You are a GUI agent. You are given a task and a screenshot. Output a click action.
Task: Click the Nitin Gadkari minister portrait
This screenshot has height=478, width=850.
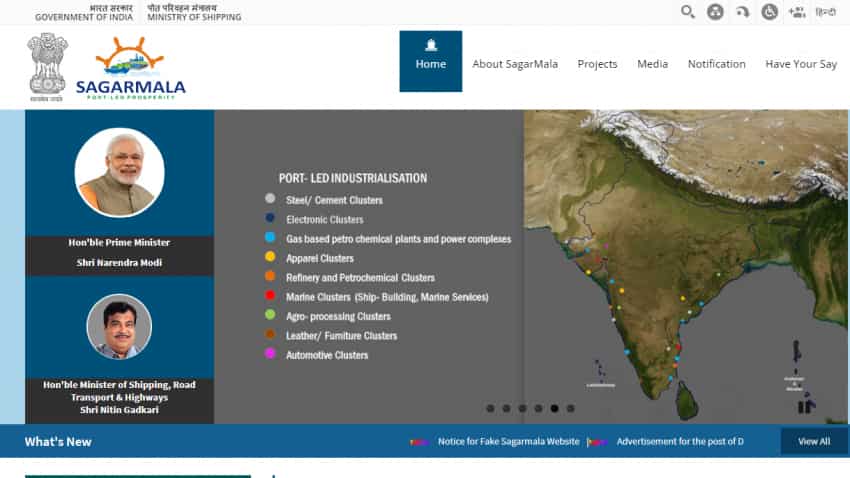(119, 327)
